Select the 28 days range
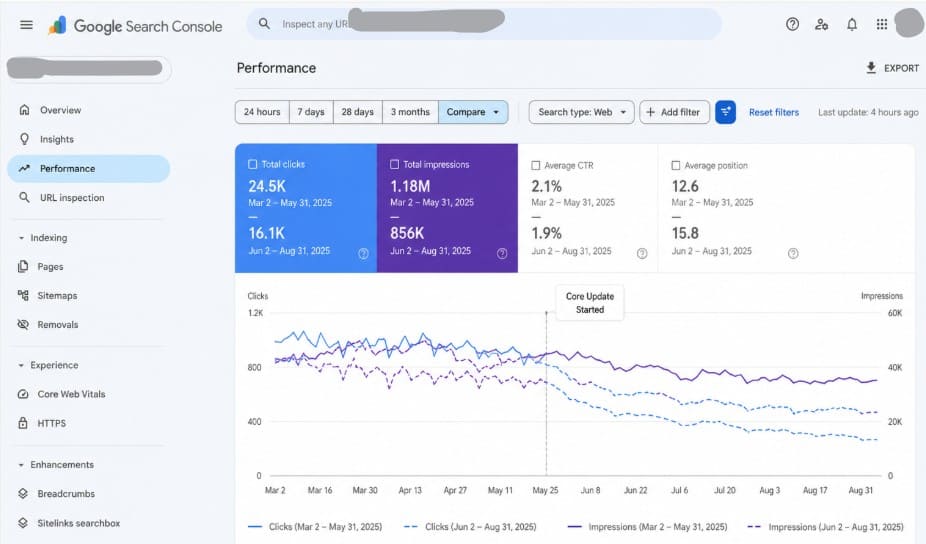This screenshot has width=926, height=544. click(x=358, y=112)
